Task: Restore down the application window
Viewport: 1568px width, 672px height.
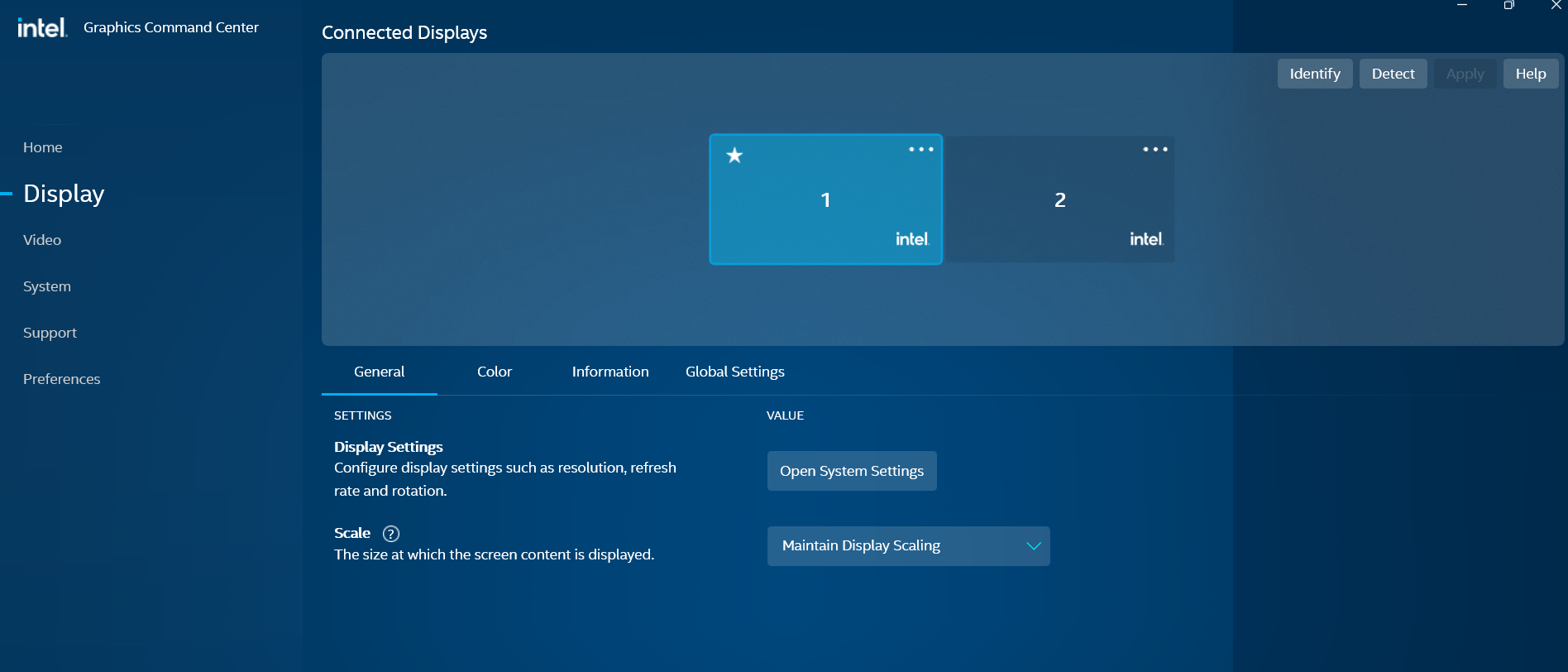Action: [1509, 5]
